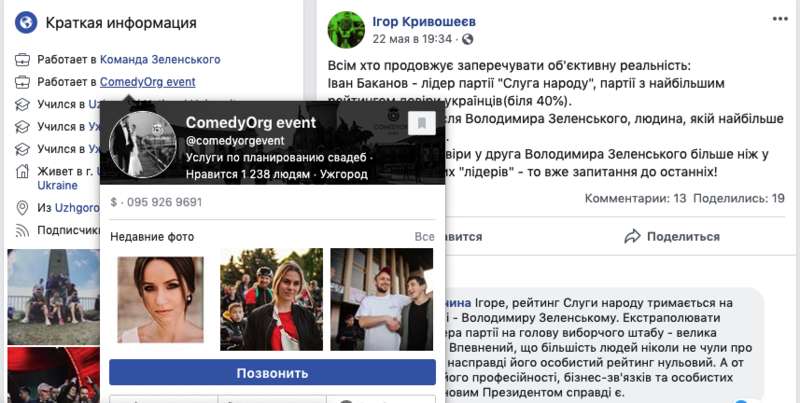View comments count Комментарии: 13
The width and height of the screenshot is (800, 403).
636,198
